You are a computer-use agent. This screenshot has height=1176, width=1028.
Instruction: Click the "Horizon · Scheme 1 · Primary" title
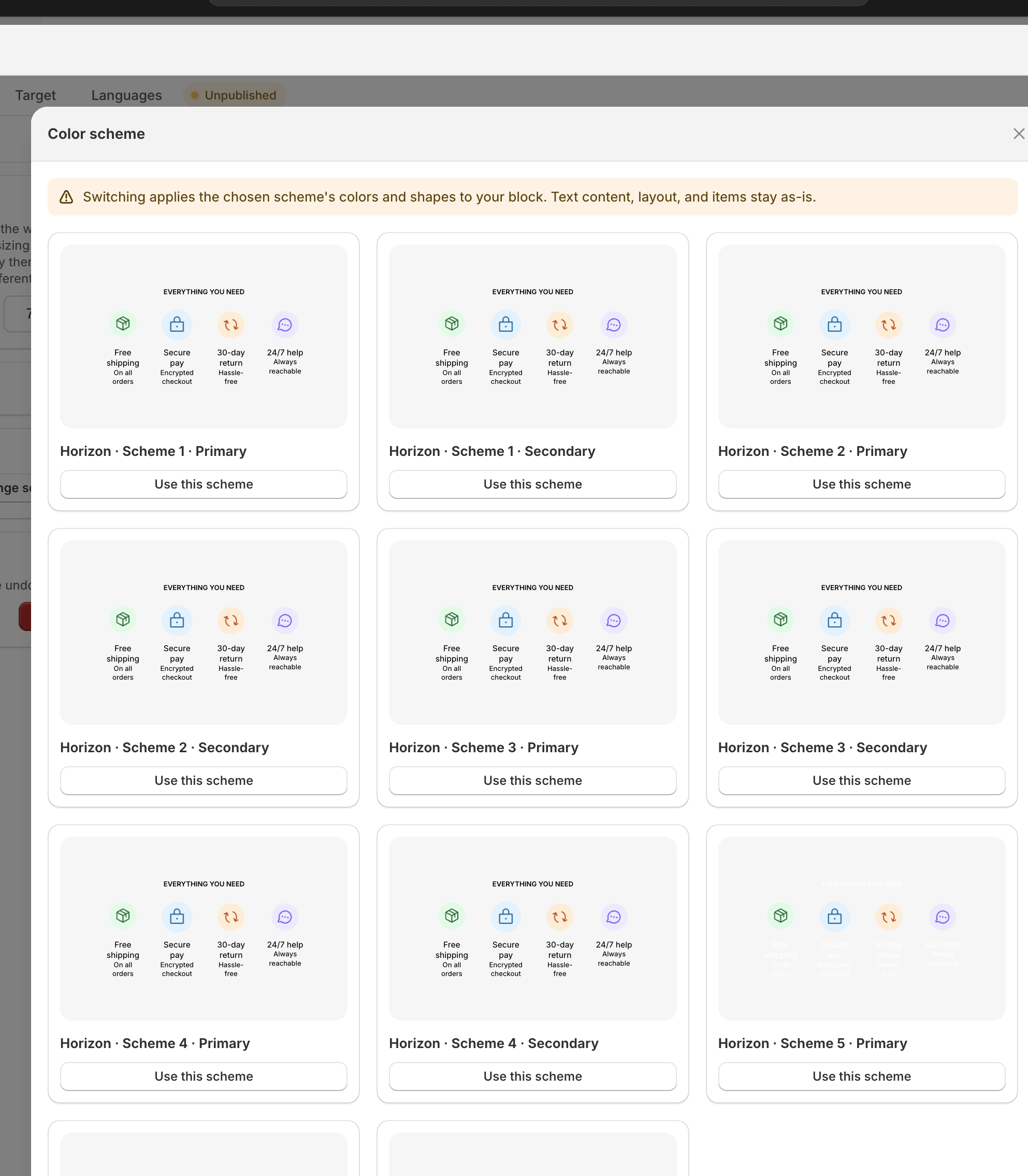pos(153,451)
